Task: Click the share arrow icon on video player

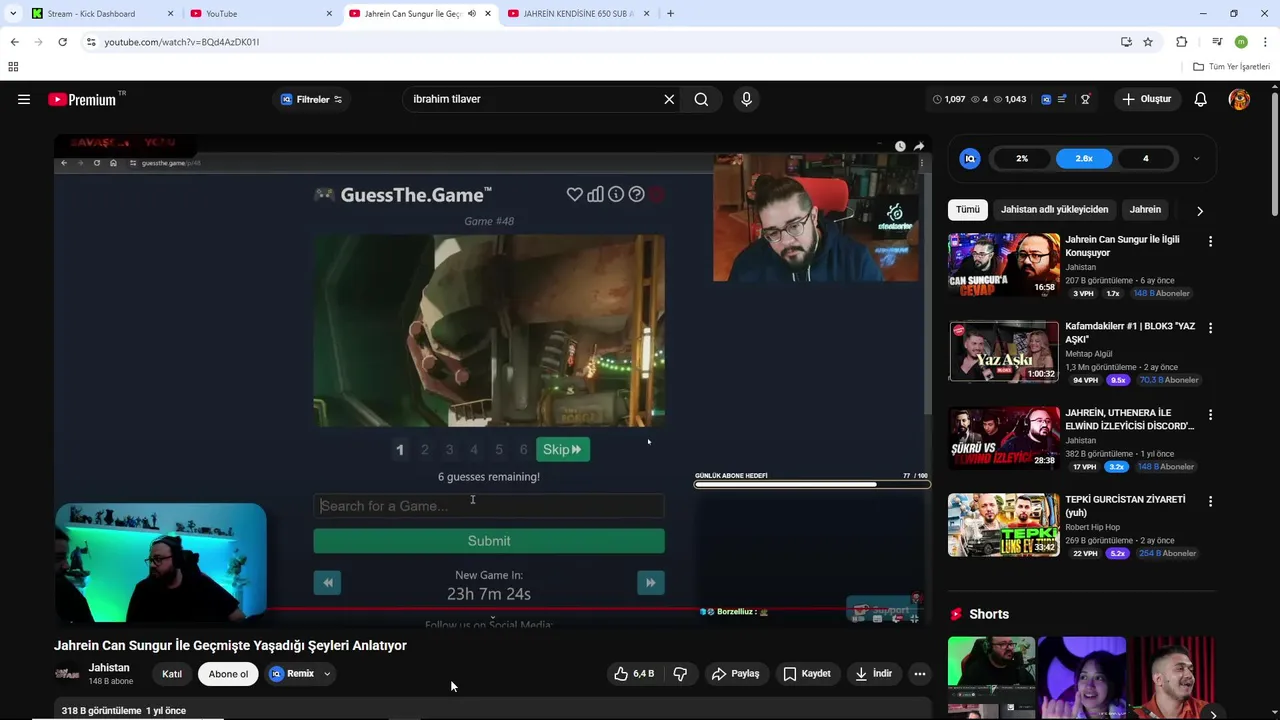Action: pos(919,146)
